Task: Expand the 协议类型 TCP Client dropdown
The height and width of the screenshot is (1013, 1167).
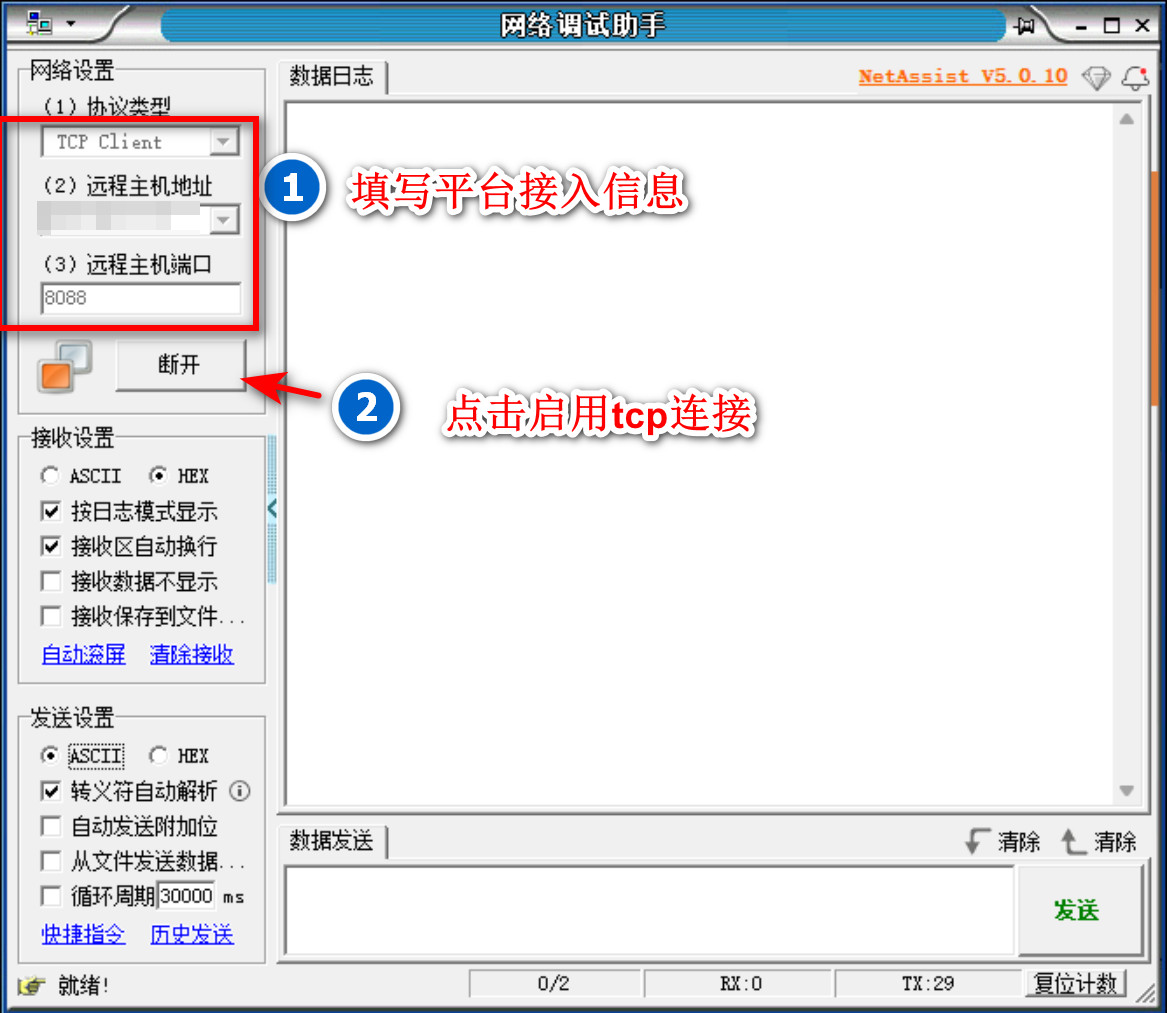Action: pyautogui.click(x=224, y=142)
